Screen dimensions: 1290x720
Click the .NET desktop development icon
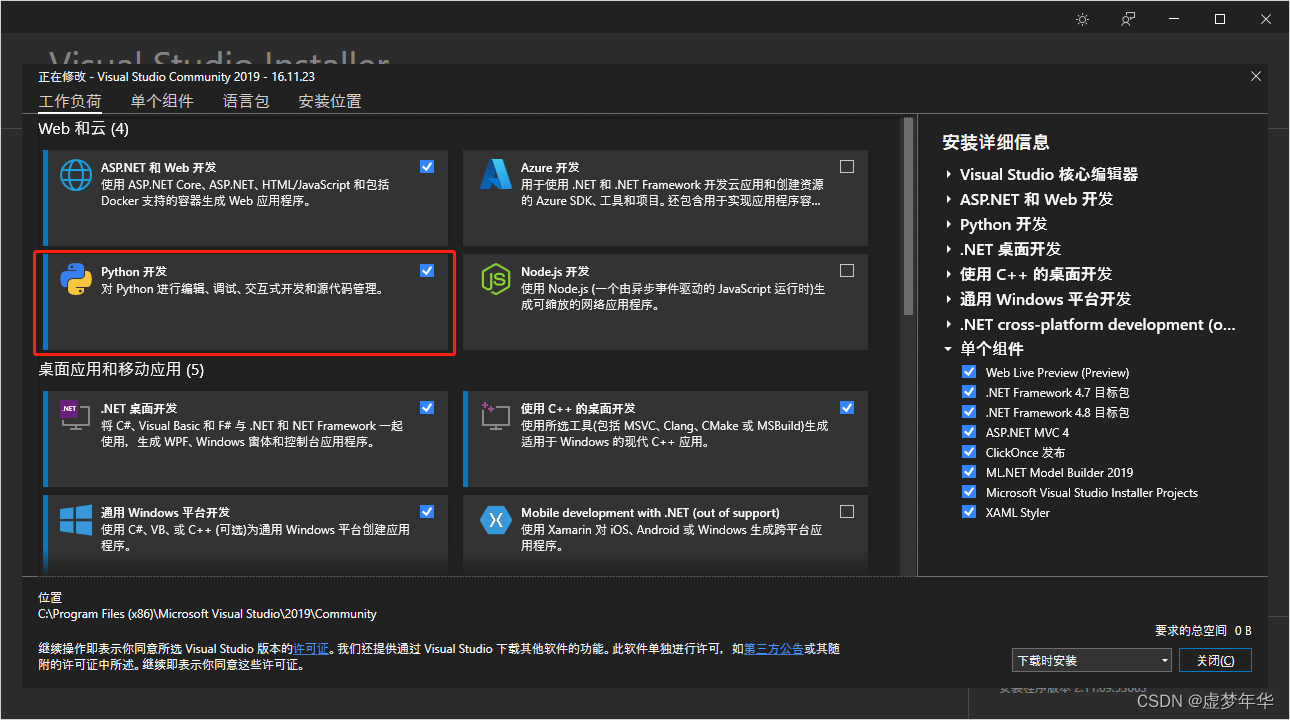76,416
